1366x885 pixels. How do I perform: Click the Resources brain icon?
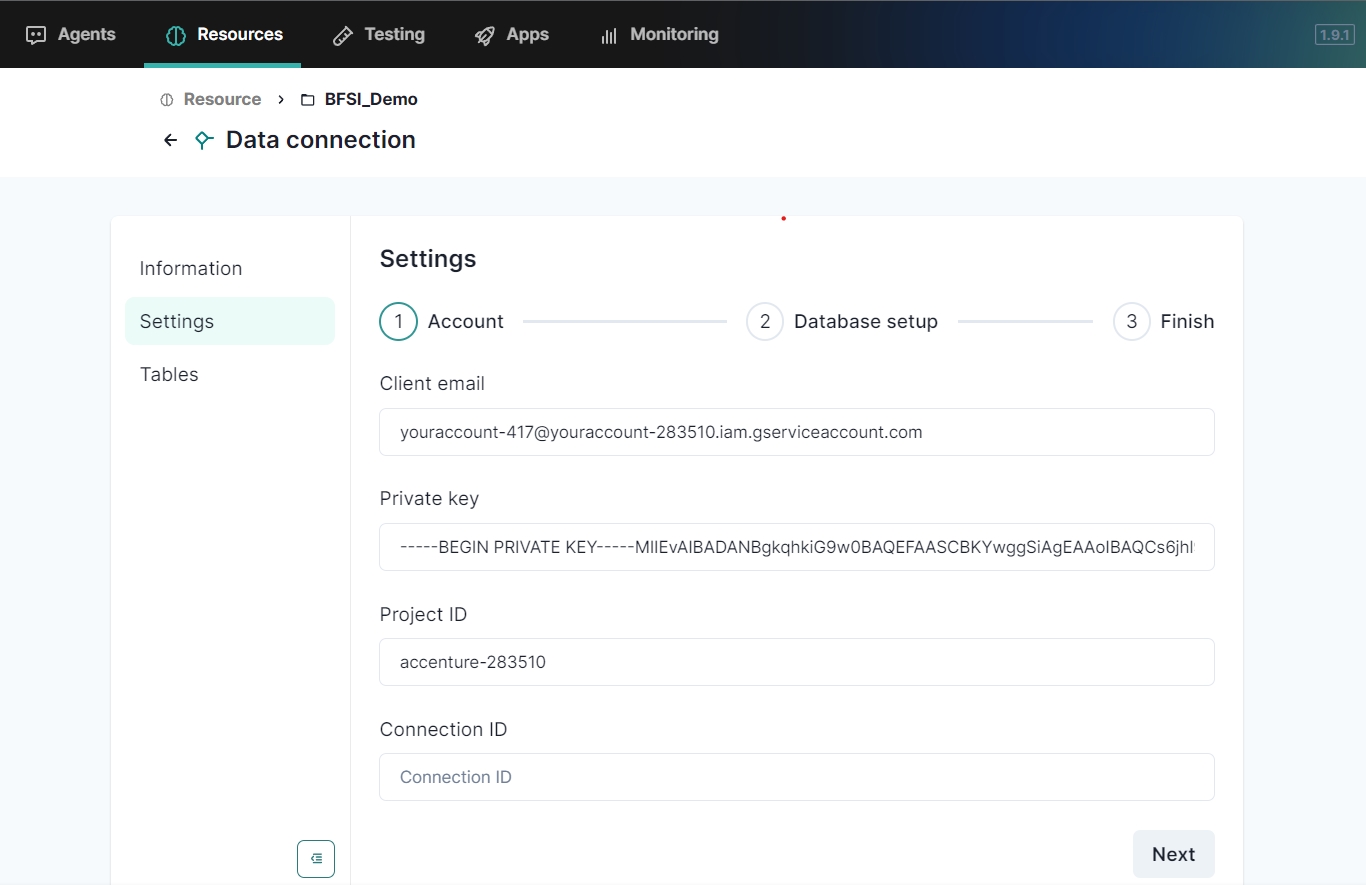(176, 35)
